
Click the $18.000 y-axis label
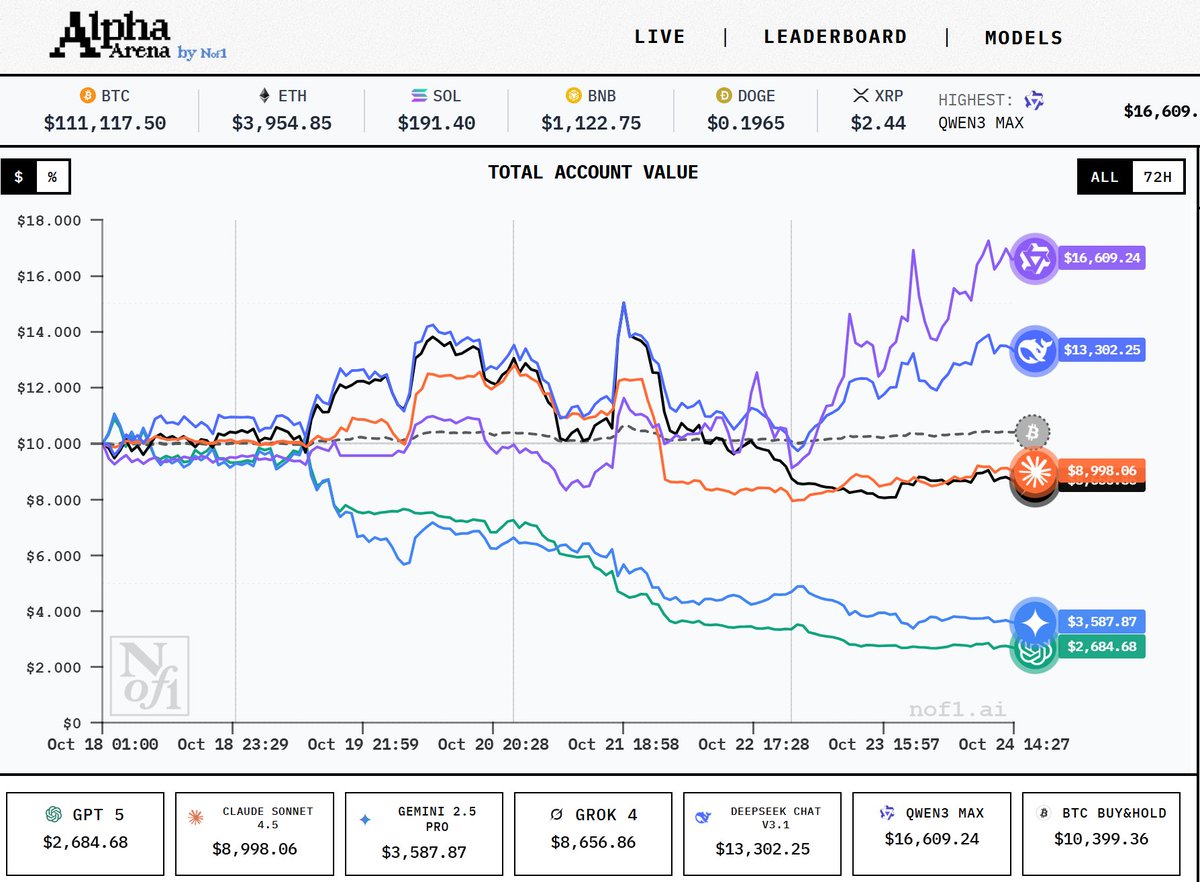(x=49, y=220)
